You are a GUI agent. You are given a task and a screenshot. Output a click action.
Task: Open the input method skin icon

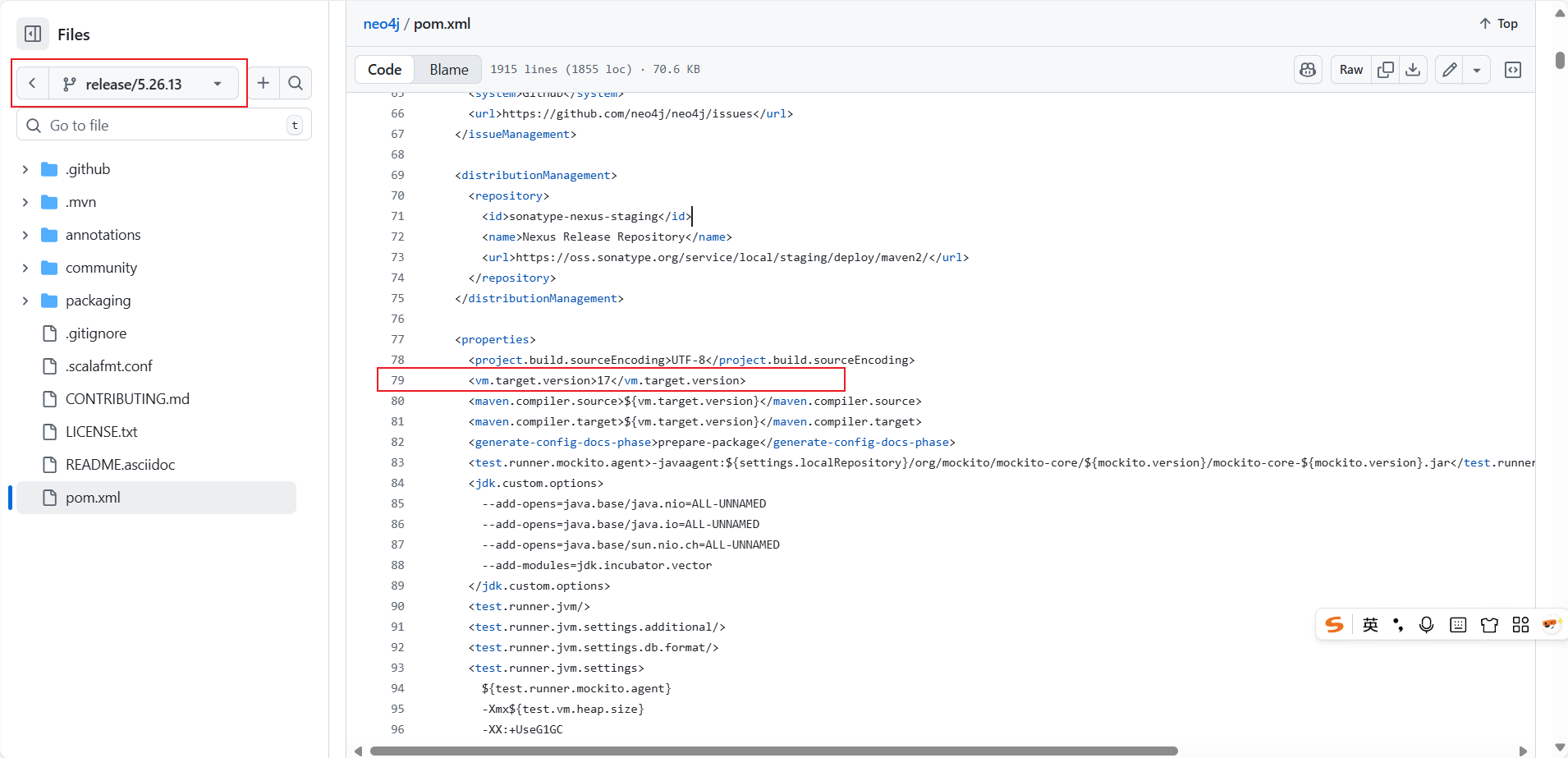1489,625
